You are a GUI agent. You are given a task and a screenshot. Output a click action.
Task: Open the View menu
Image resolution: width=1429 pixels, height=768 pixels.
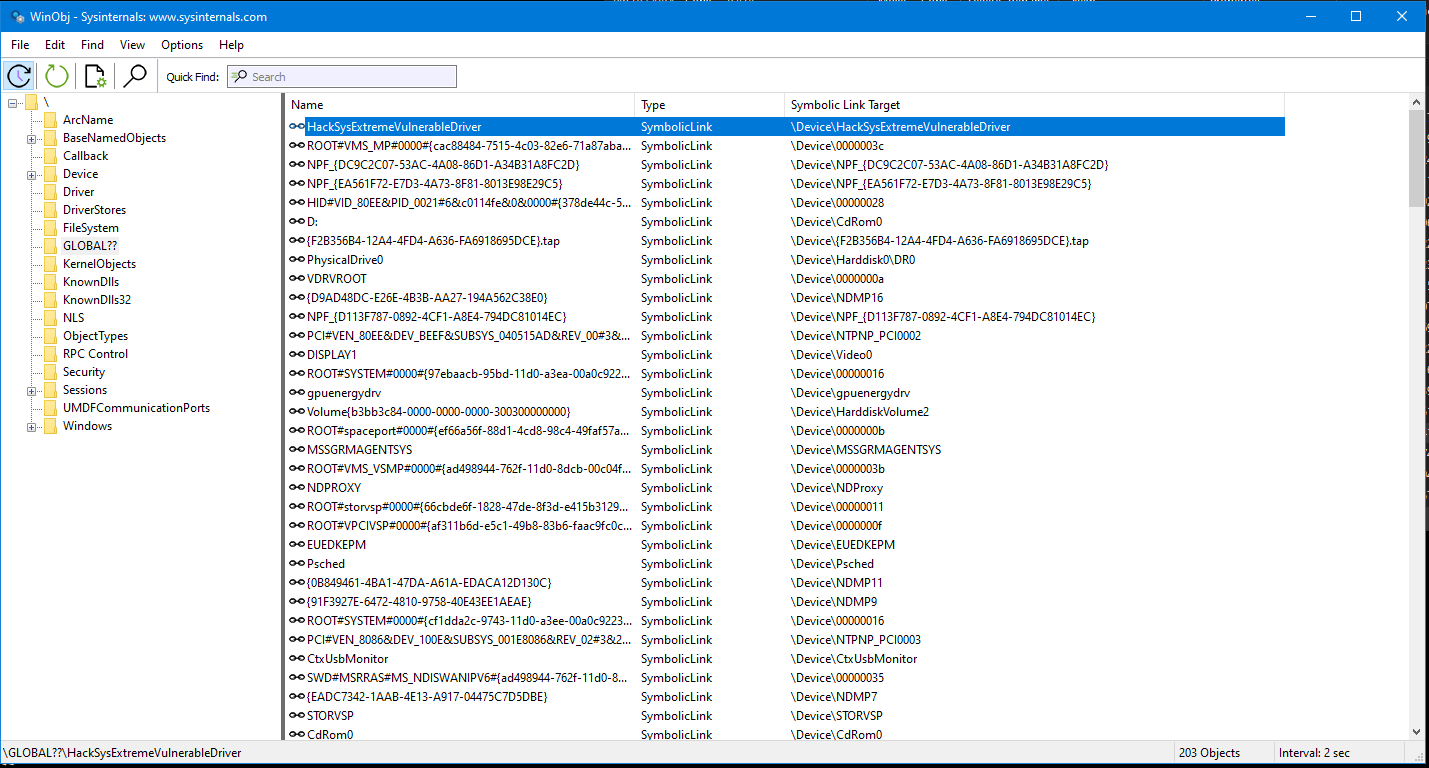tap(132, 45)
